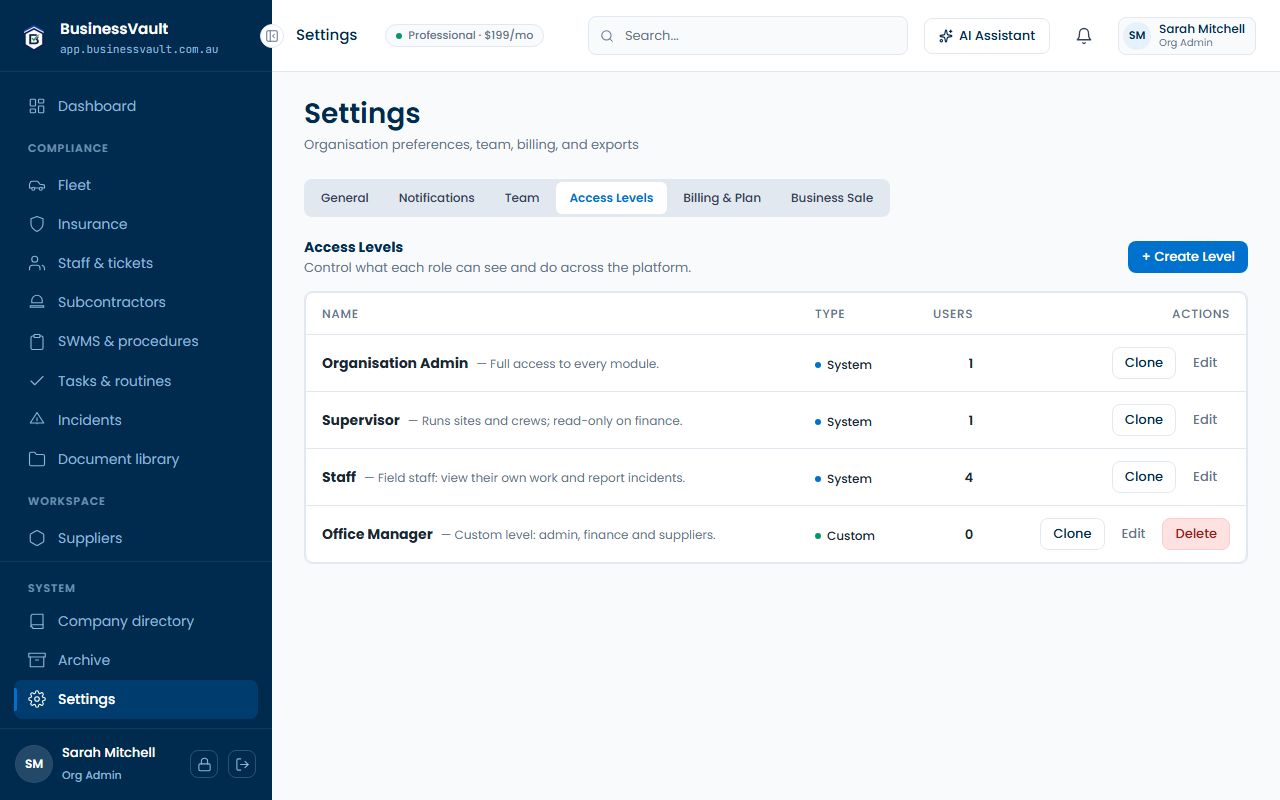Open the Billing & Plan tab
Image resolution: width=1280 pixels, height=800 pixels.
pyautogui.click(x=722, y=198)
